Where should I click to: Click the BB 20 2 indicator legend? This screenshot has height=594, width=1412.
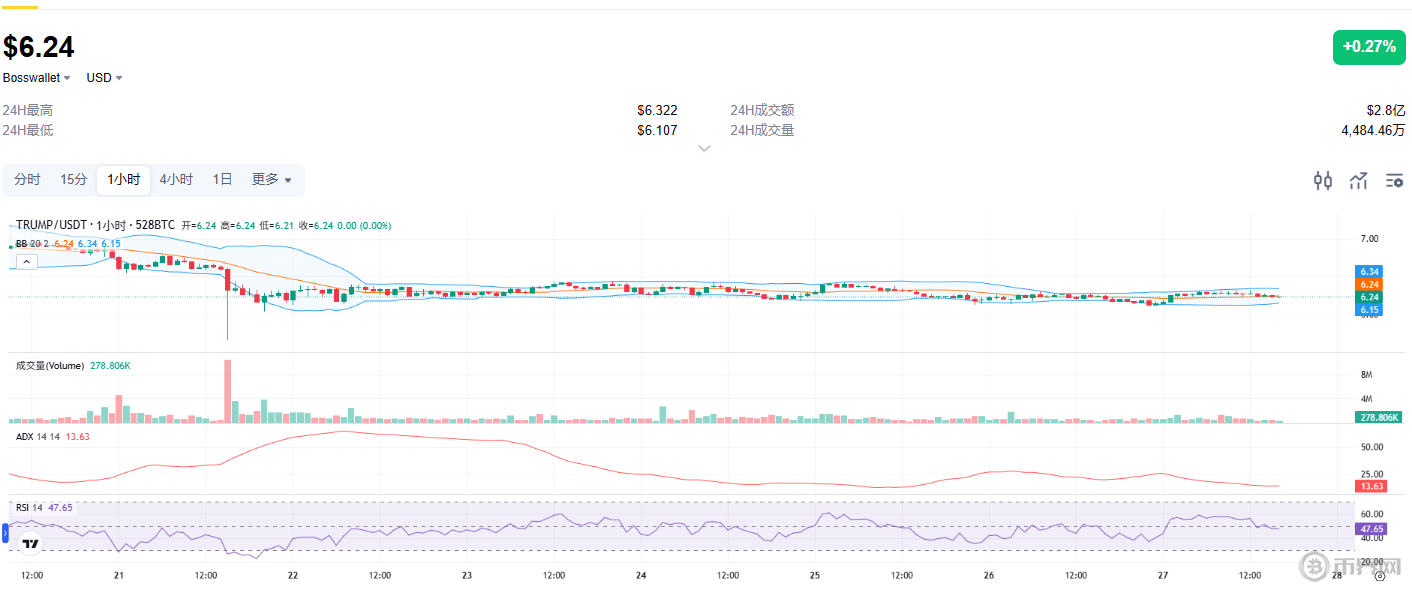(32, 244)
